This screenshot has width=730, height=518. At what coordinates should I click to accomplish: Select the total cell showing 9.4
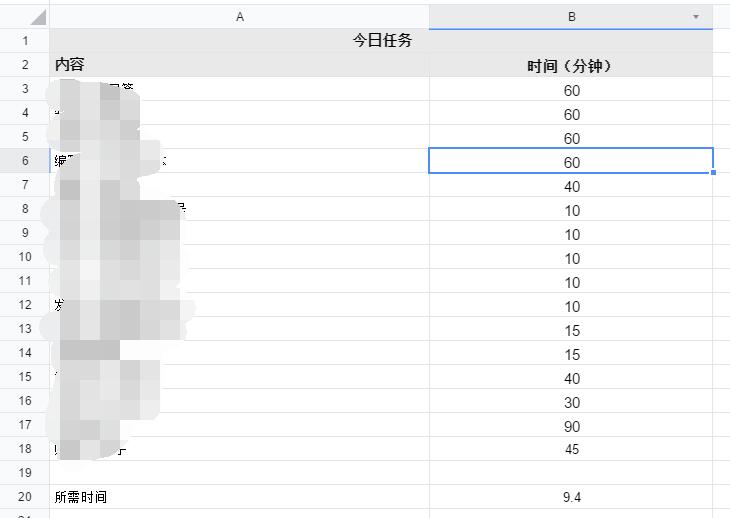(x=571, y=497)
